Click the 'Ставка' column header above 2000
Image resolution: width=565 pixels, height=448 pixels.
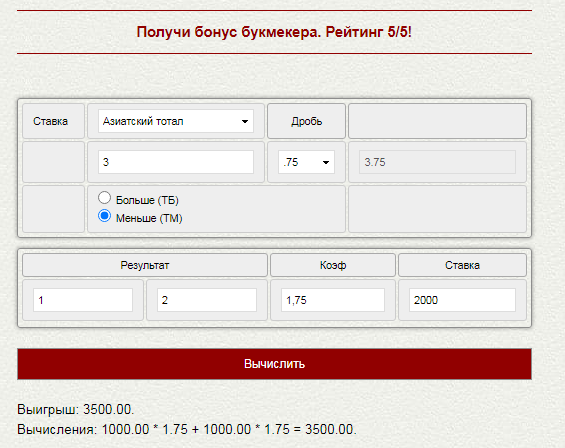[x=462, y=265]
